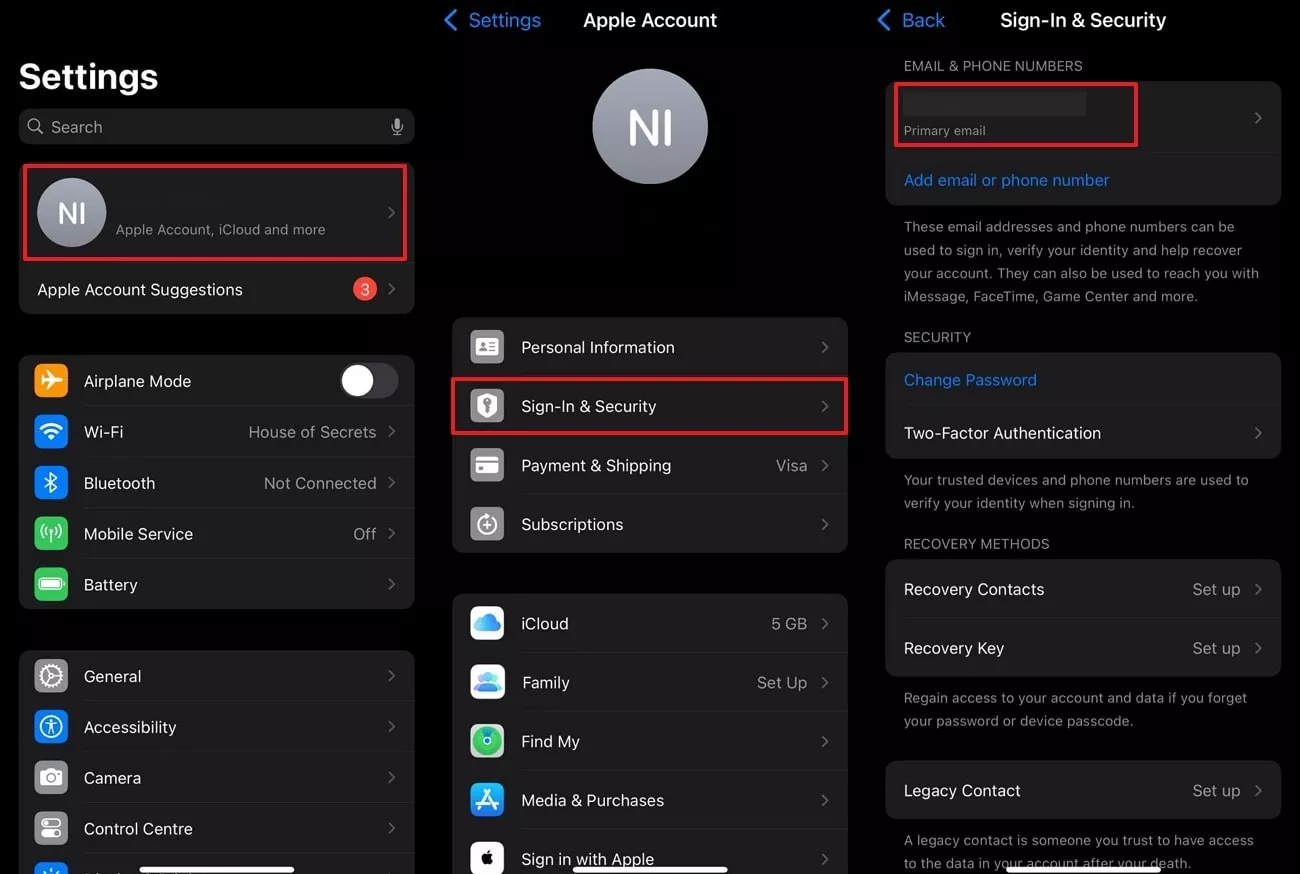
Task: Tap the Sign-In & Security shield icon
Action: pos(487,406)
